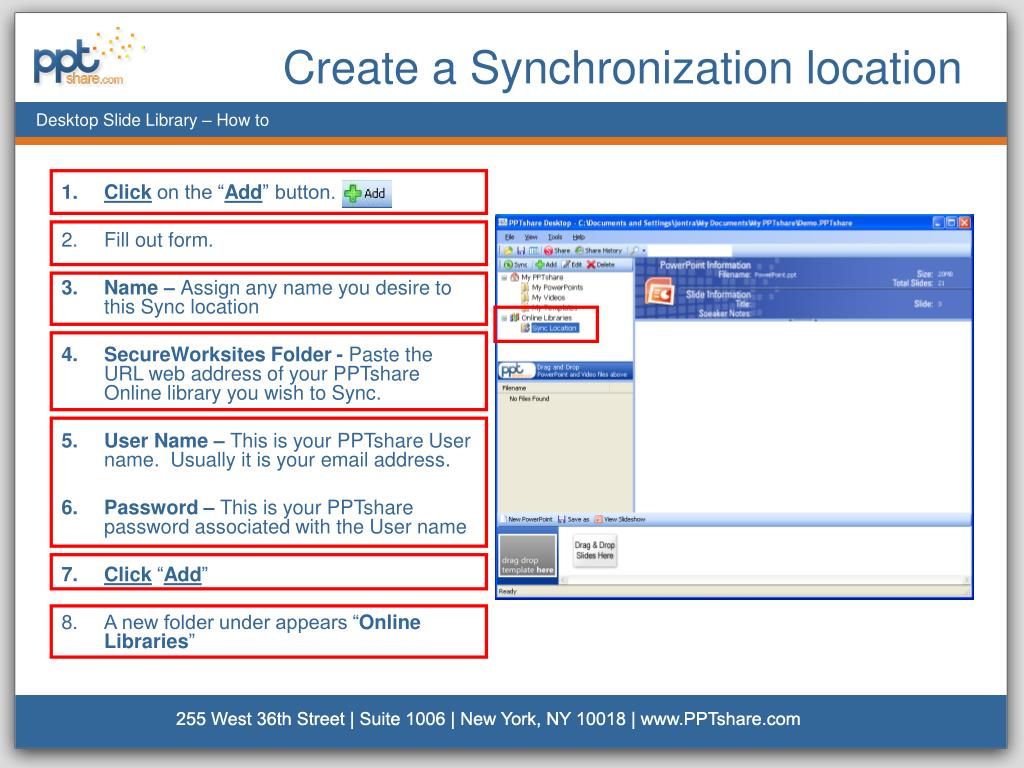The height and width of the screenshot is (768, 1024).
Task: Open the View menu in PPTshare Desktop
Action: click(x=532, y=237)
